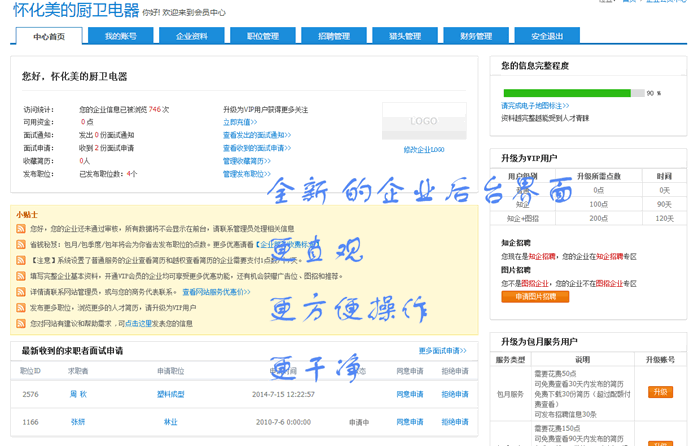
Task: Select the 财务管理 tab
Action: click(x=476, y=36)
